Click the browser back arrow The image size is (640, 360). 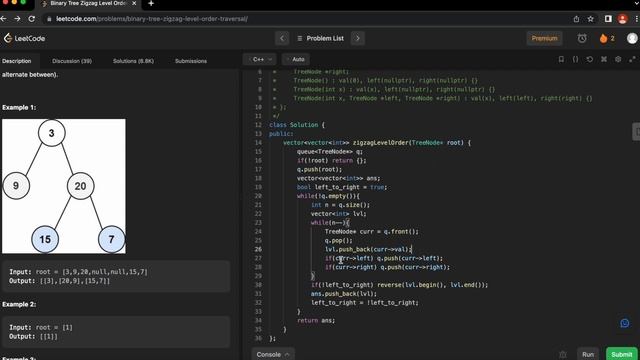[4, 19]
